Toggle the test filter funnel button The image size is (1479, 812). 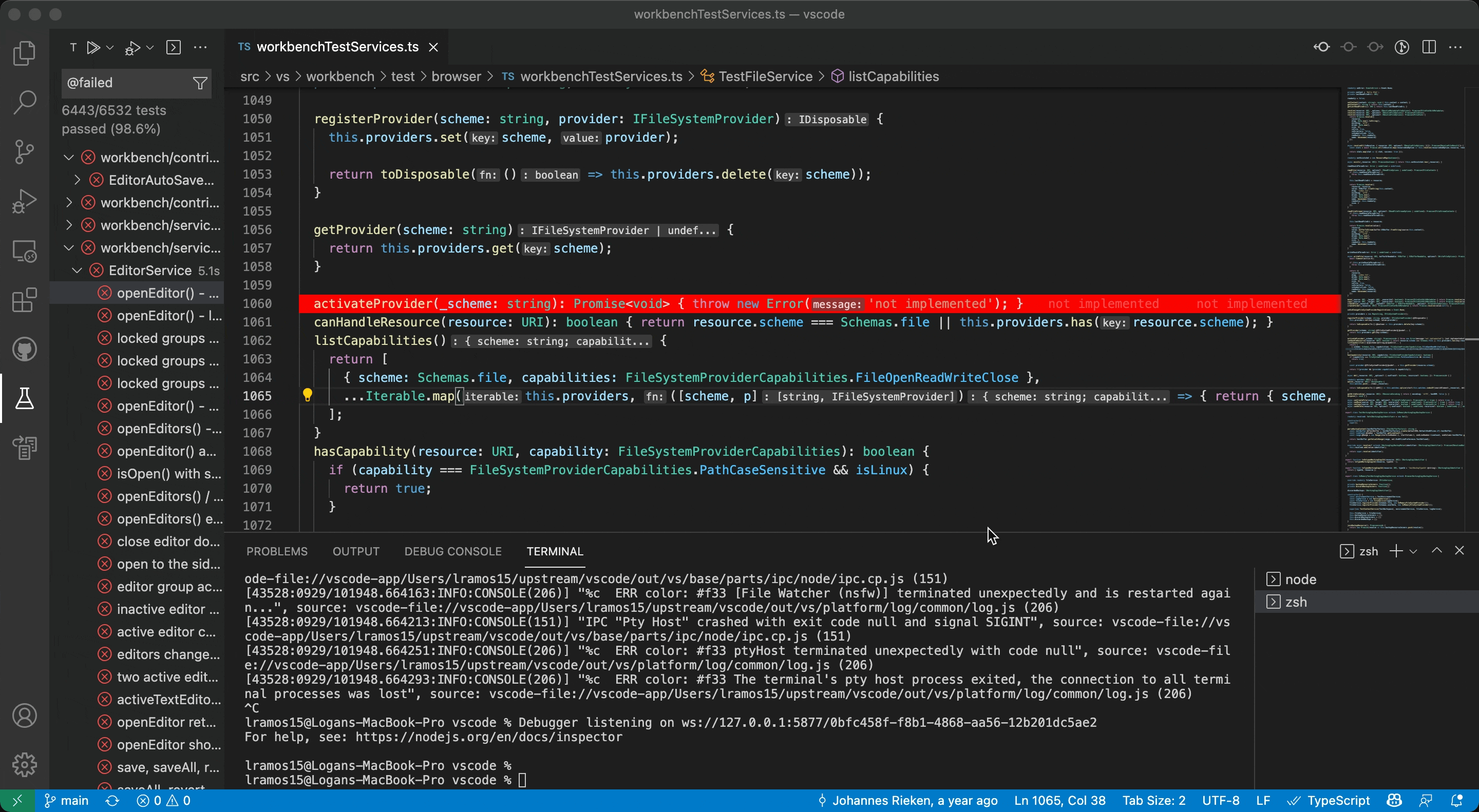pos(199,83)
